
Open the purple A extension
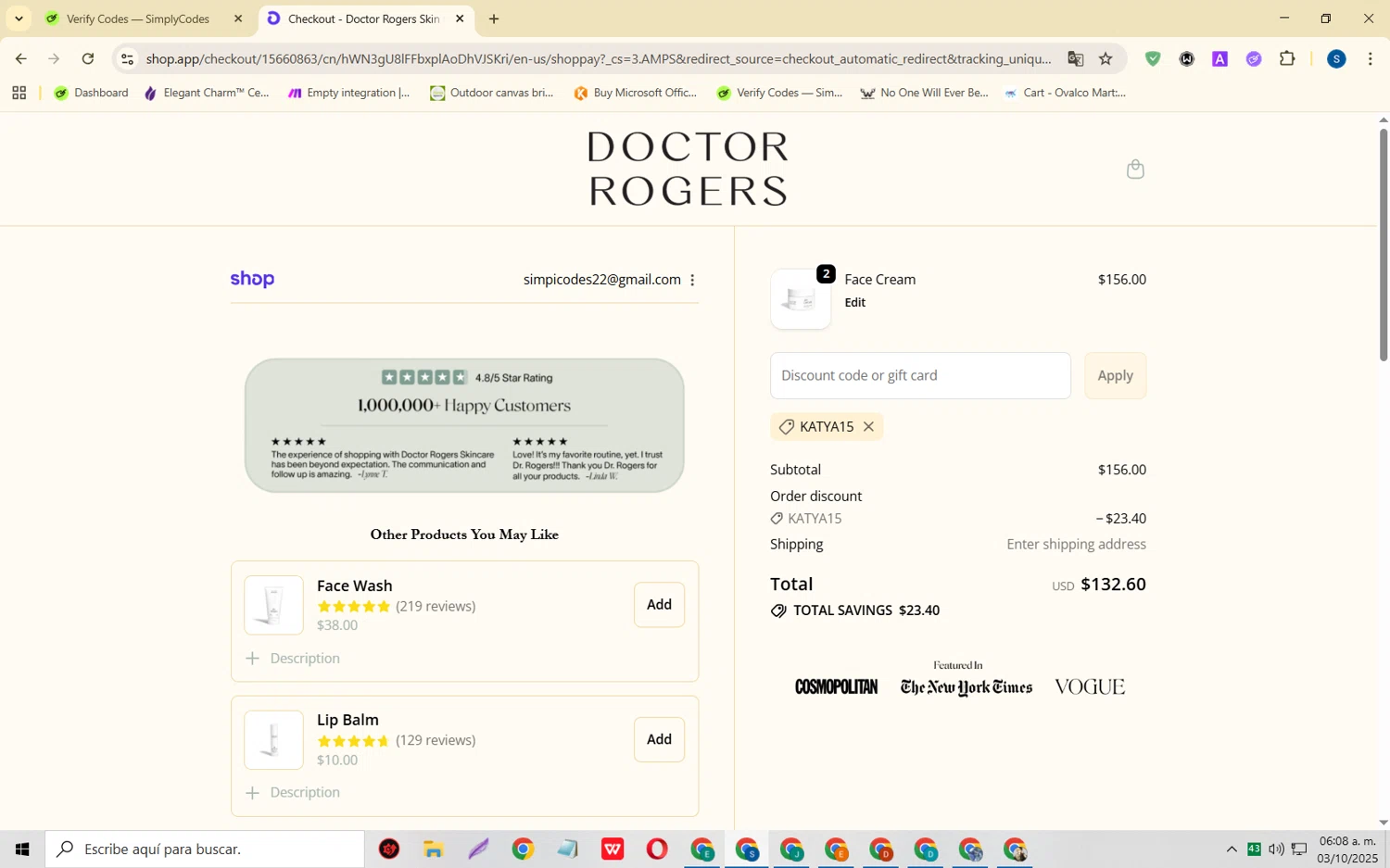pos(1219,58)
